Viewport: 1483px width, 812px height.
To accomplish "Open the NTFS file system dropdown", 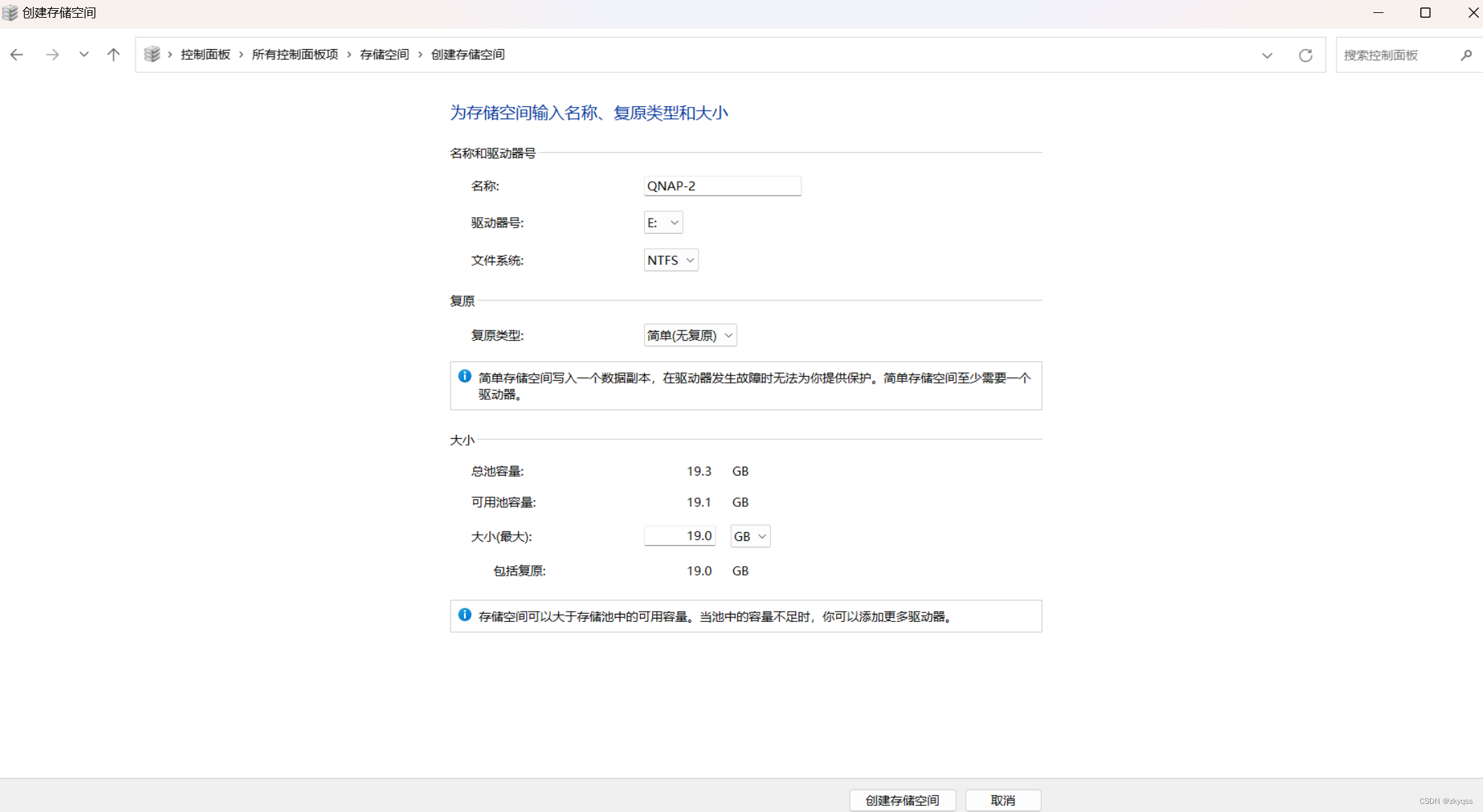I will point(671,260).
